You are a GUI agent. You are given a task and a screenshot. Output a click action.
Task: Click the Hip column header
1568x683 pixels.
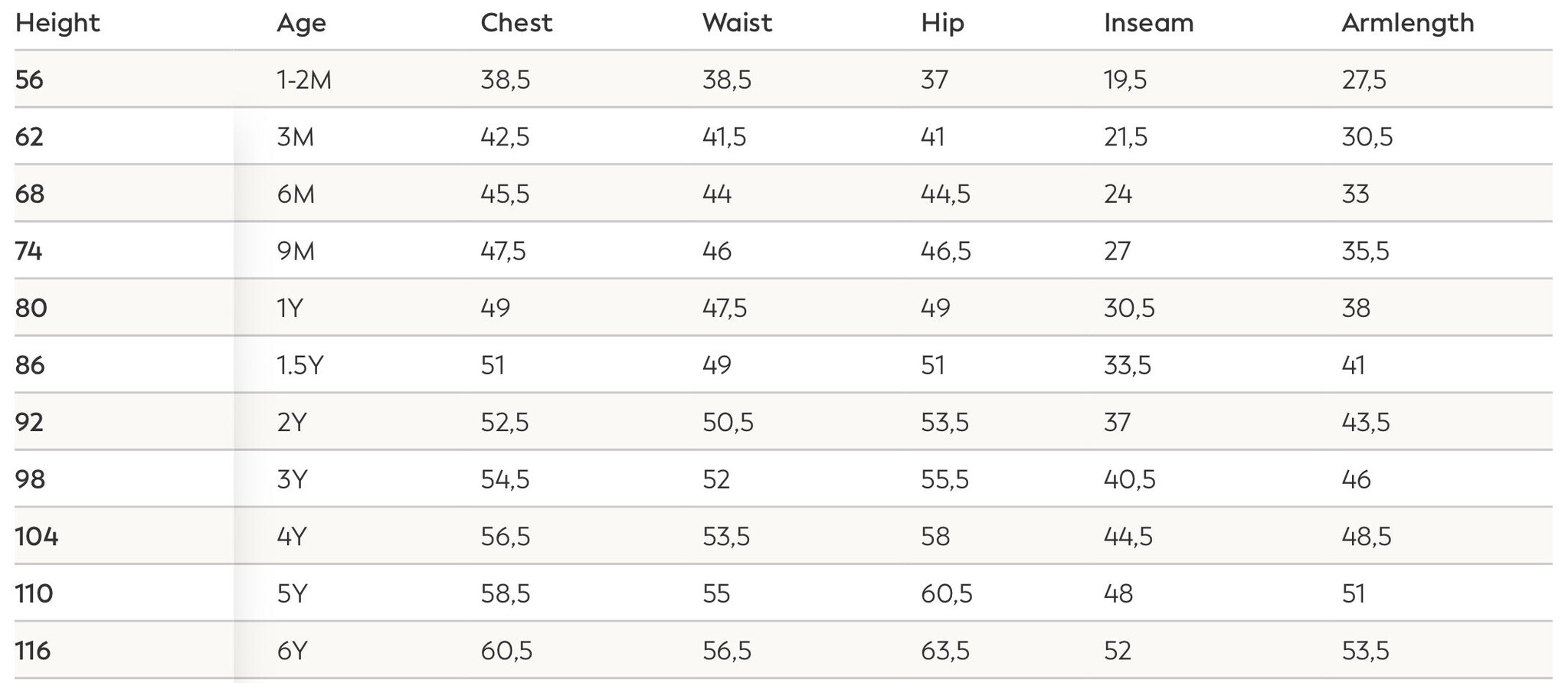(x=942, y=23)
